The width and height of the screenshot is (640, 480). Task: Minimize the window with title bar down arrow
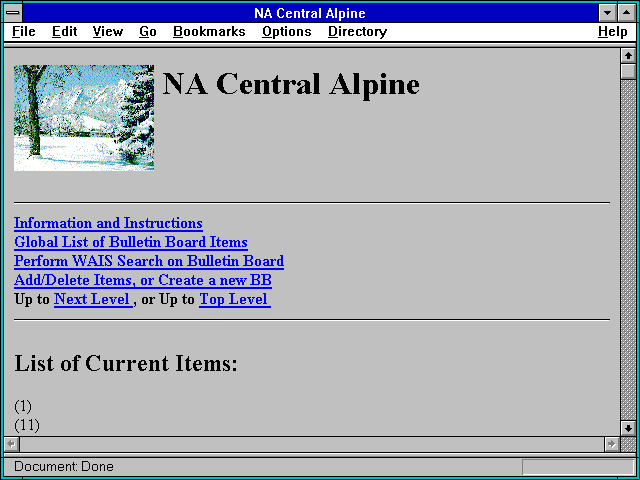tap(607, 13)
